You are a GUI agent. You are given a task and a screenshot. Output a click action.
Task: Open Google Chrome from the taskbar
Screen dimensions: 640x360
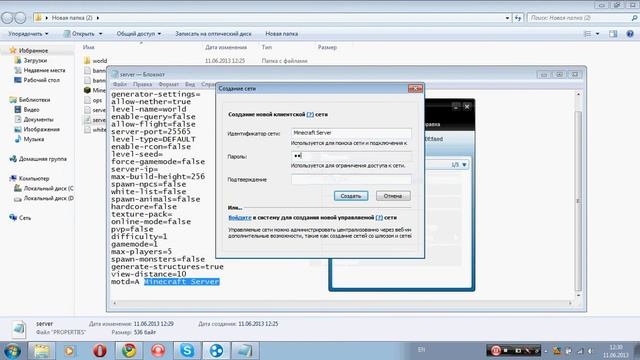tap(129, 351)
